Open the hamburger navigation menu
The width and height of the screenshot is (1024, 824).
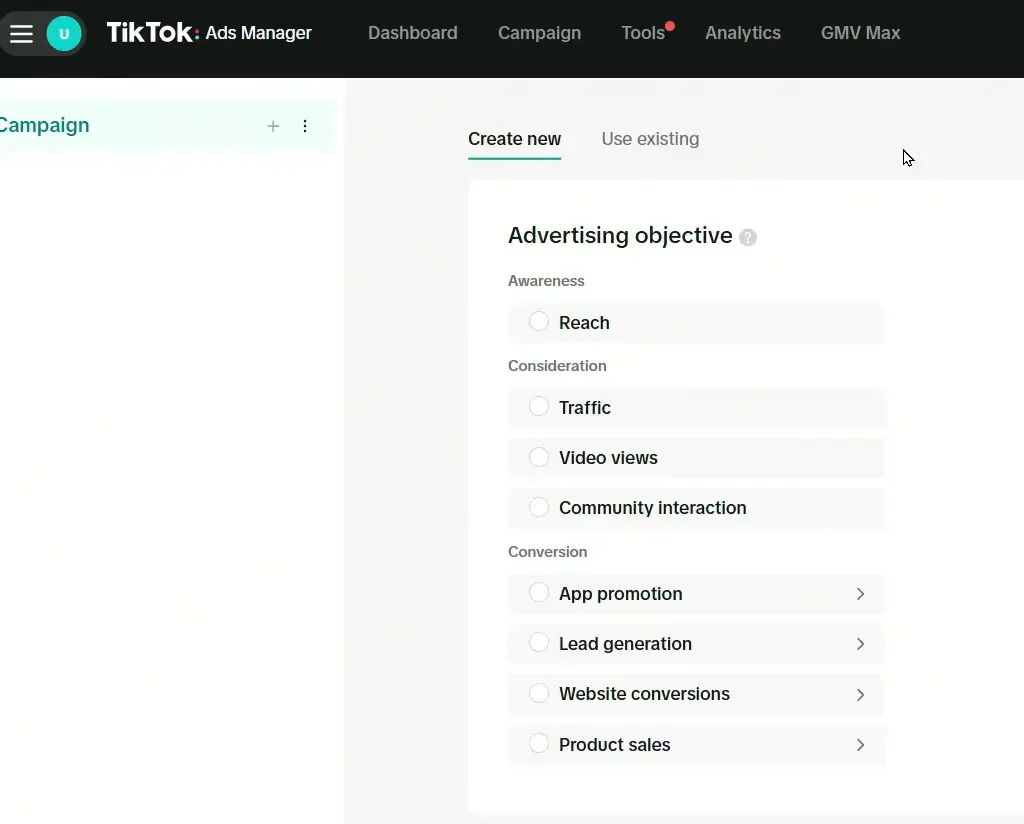pos(21,34)
